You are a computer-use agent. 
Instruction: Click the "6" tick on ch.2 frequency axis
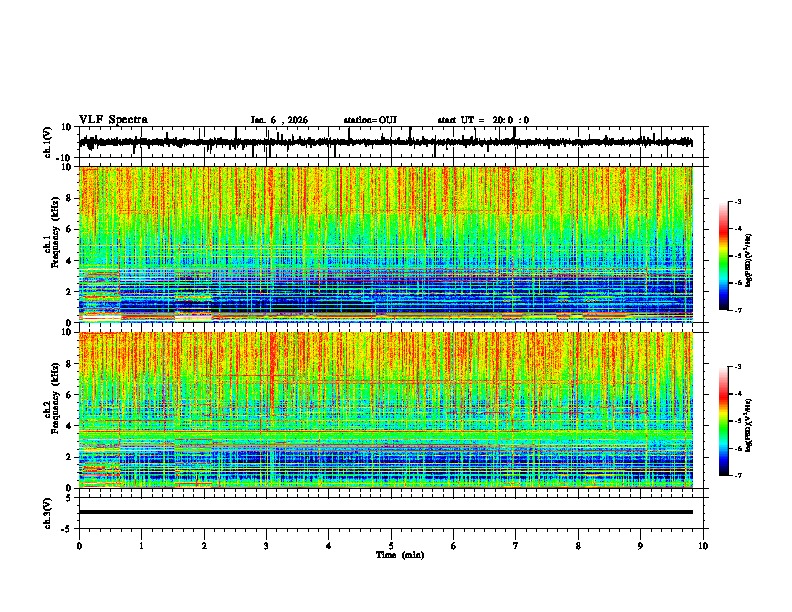[69, 395]
